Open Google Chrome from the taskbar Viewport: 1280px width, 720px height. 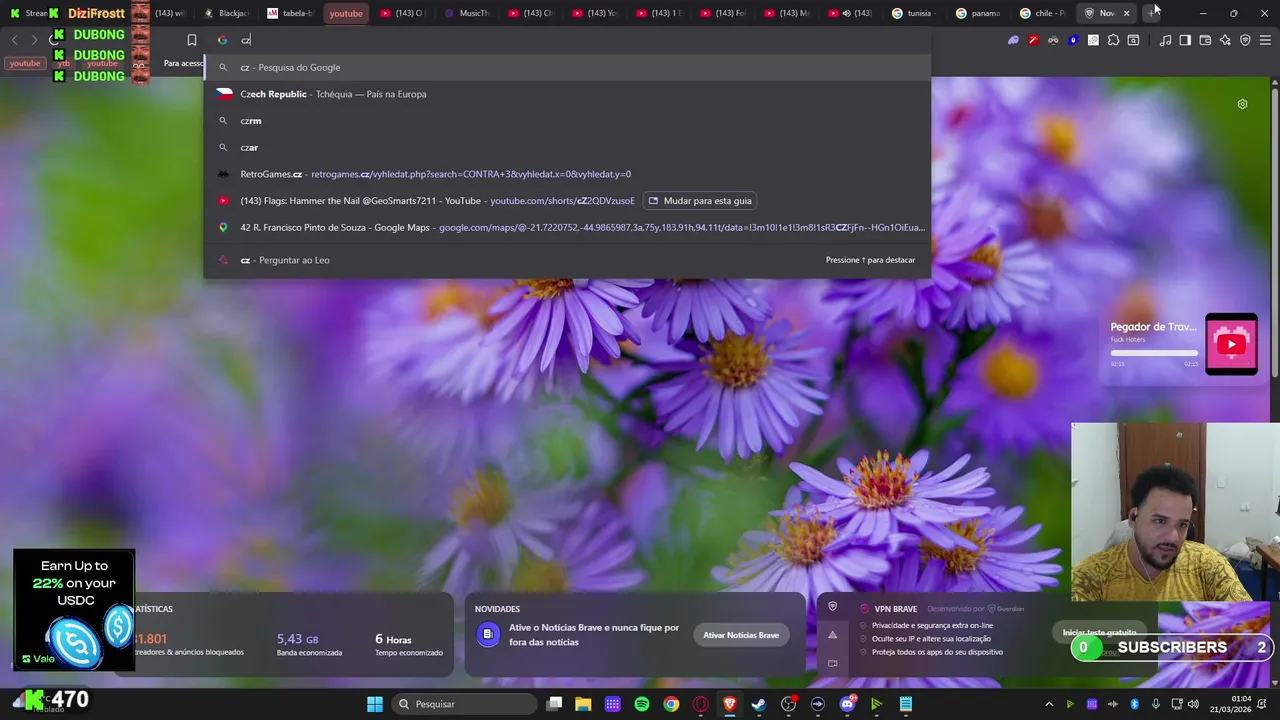[671, 704]
